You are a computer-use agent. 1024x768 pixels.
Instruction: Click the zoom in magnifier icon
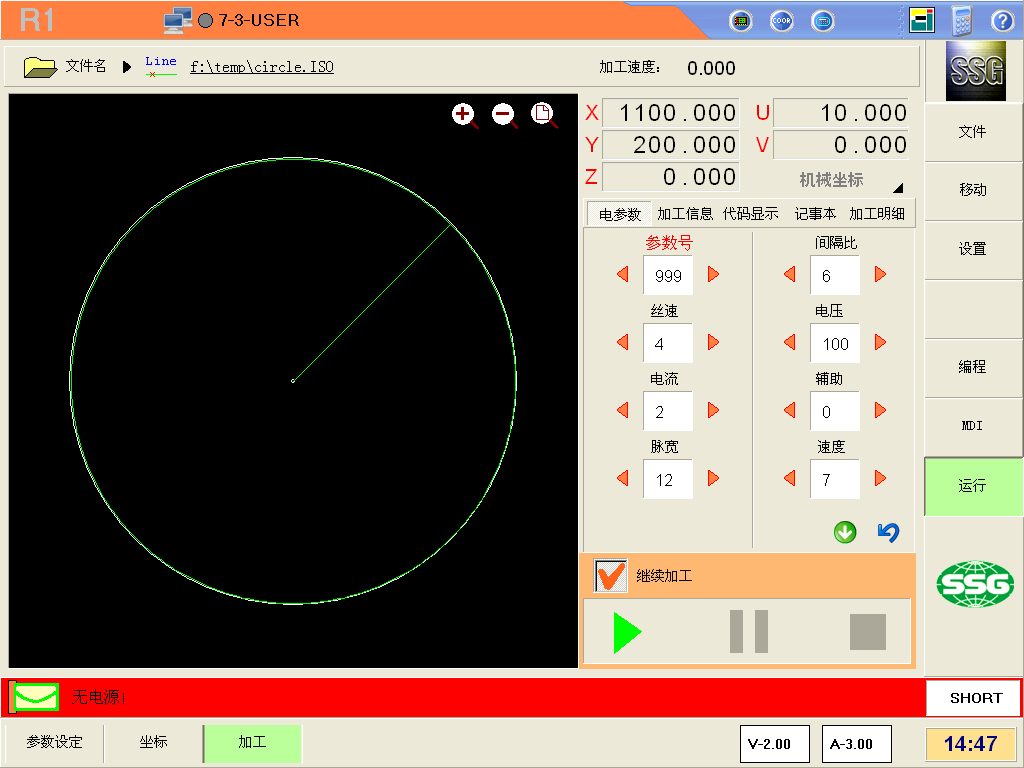[464, 115]
